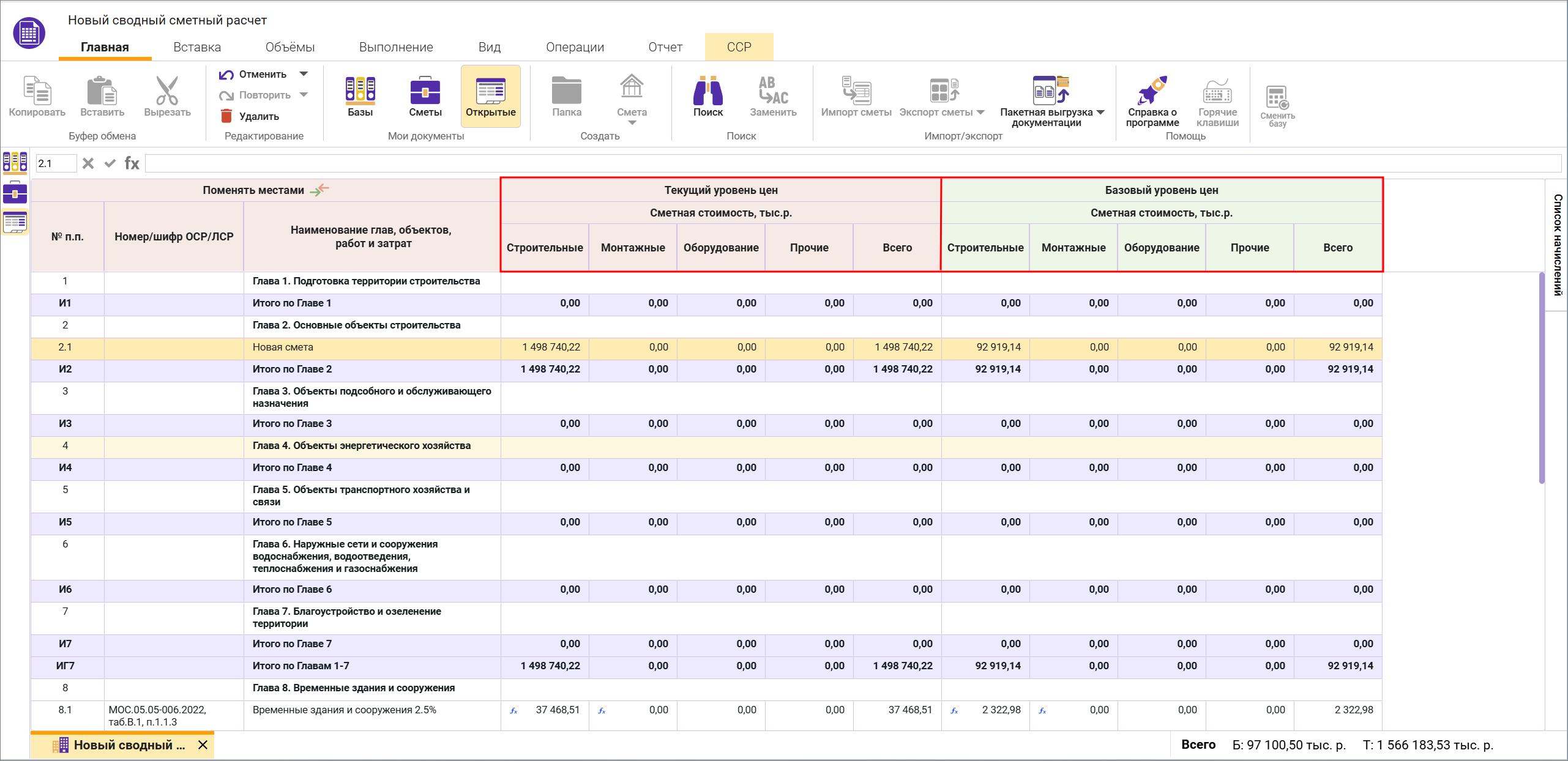Open the ССР ribbon tab

(739, 47)
